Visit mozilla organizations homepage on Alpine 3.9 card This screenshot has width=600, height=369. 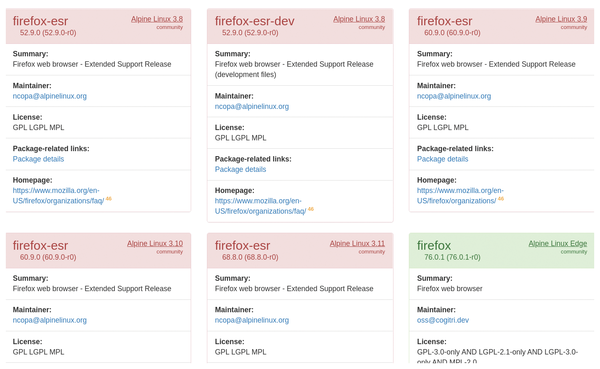[460, 196]
